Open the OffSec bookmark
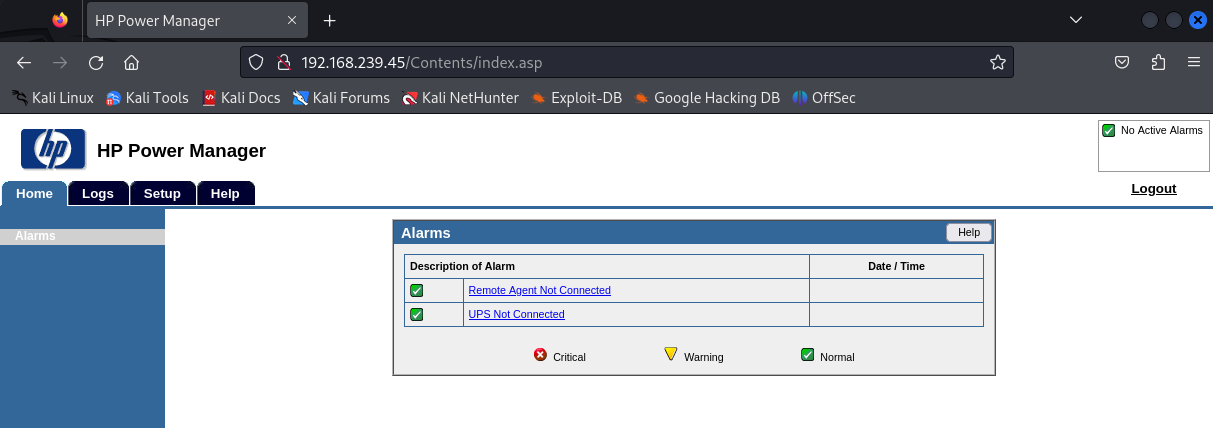Viewport: 1213px width, 428px height. 824,98
